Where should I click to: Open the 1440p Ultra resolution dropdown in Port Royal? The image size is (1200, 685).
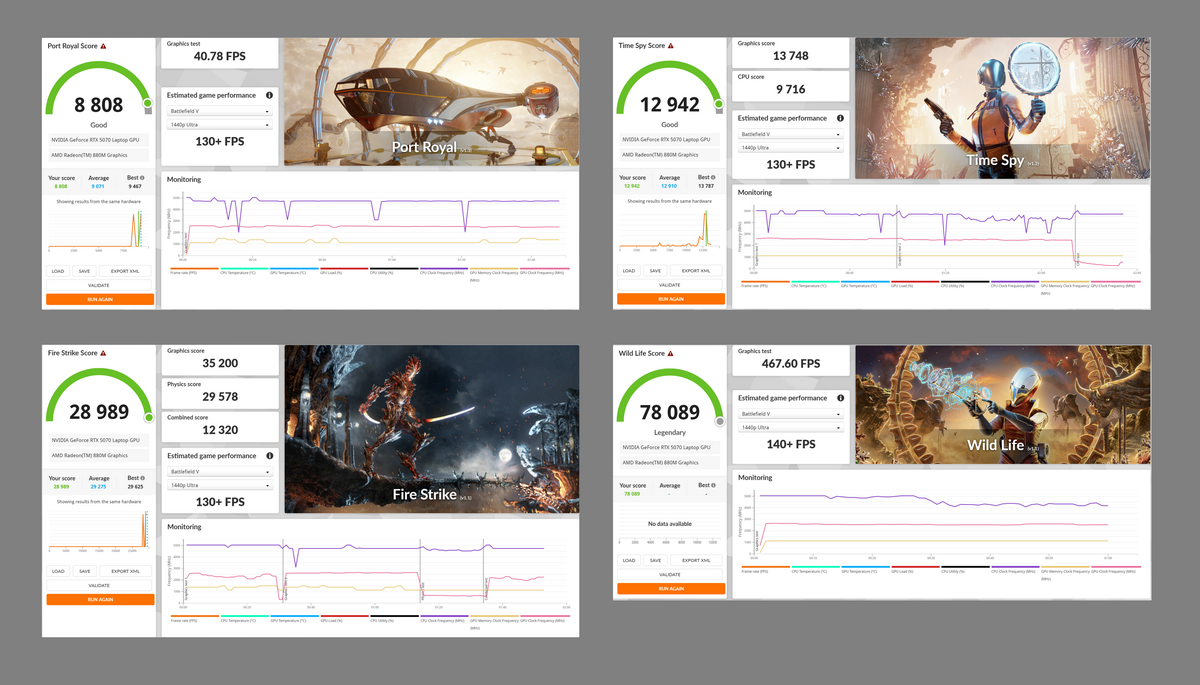(219, 124)
